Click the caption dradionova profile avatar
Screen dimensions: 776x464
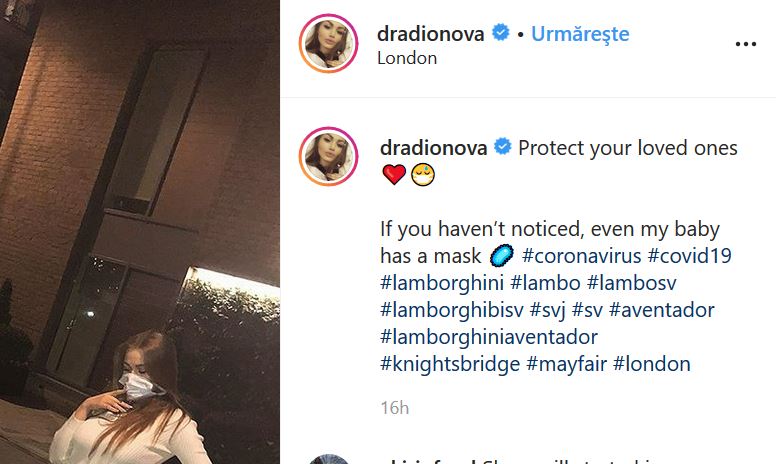[x=328, y=156]
